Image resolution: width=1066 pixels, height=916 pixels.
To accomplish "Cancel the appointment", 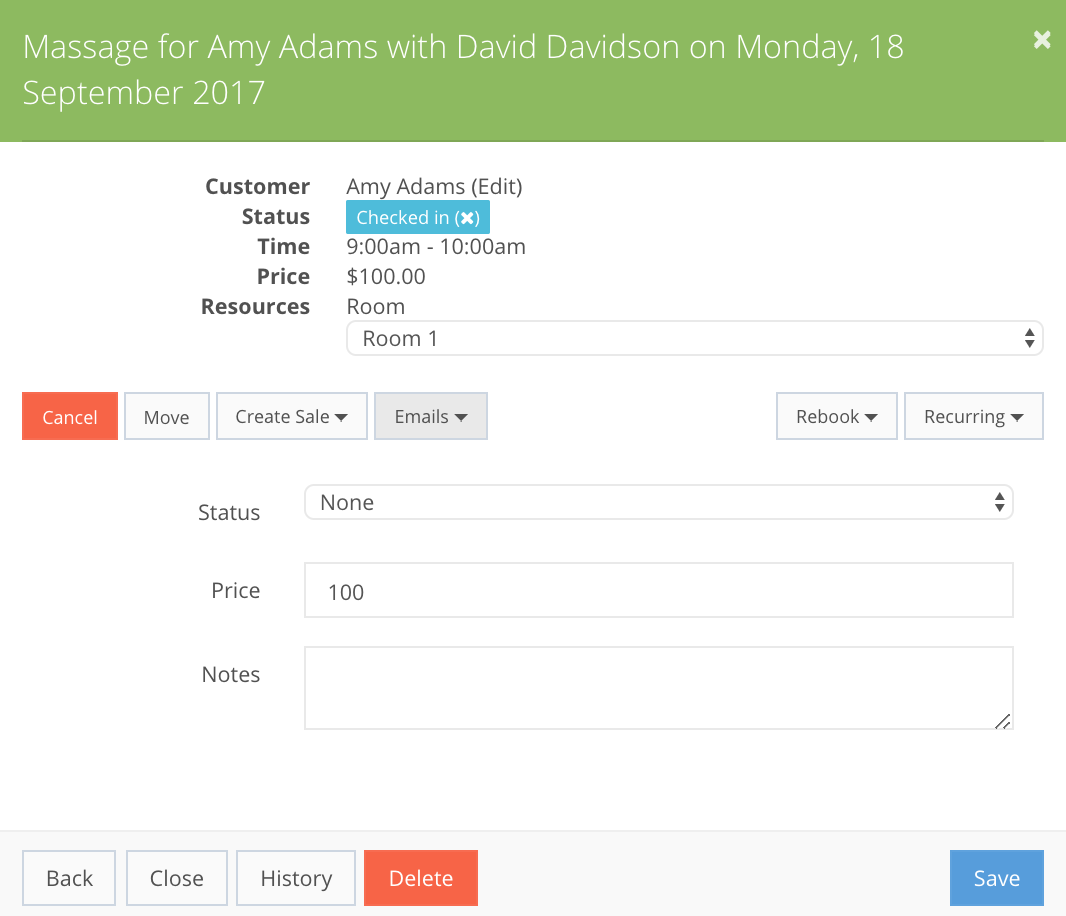I will tap(69, 416).
